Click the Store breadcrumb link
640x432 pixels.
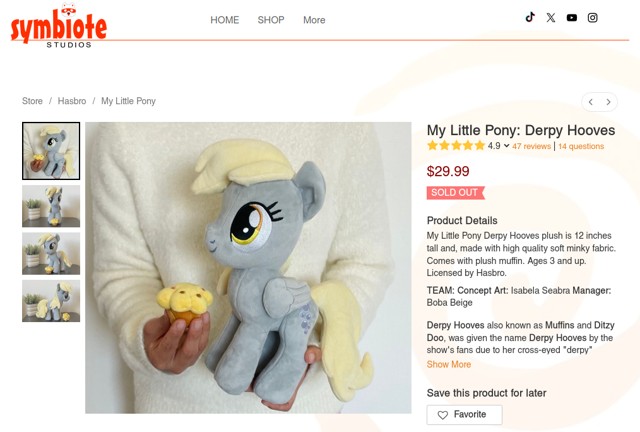tap(33, 101)
